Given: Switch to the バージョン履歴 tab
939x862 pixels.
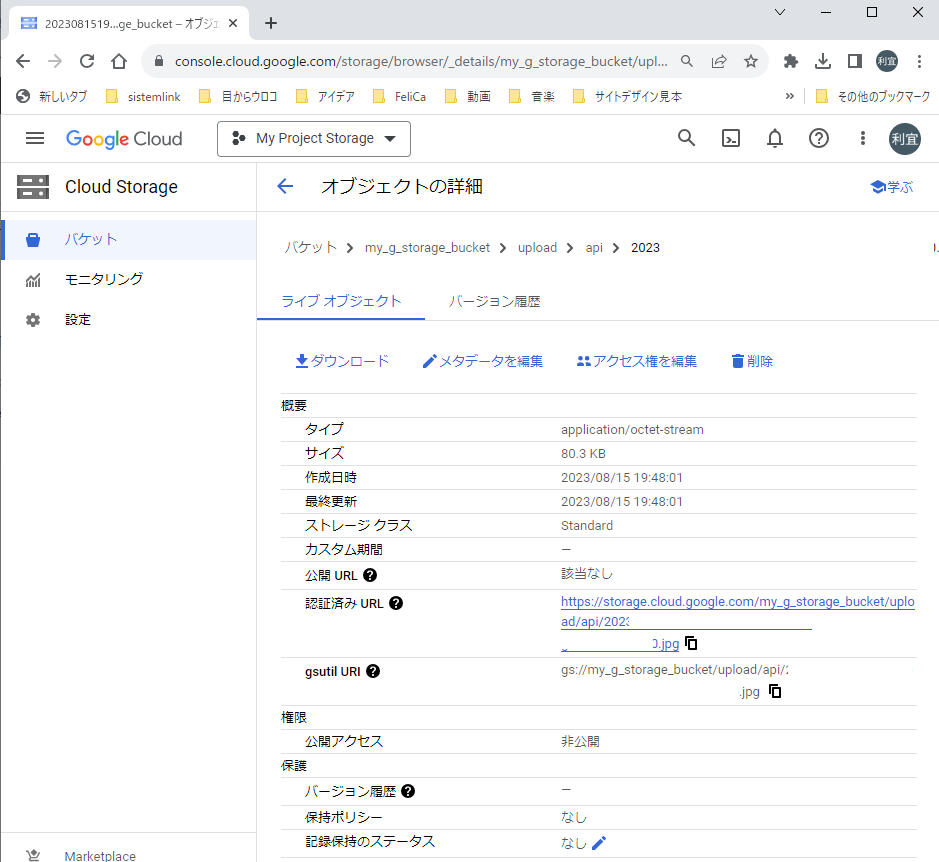Looking at the screenshot, I should [494, 300].
